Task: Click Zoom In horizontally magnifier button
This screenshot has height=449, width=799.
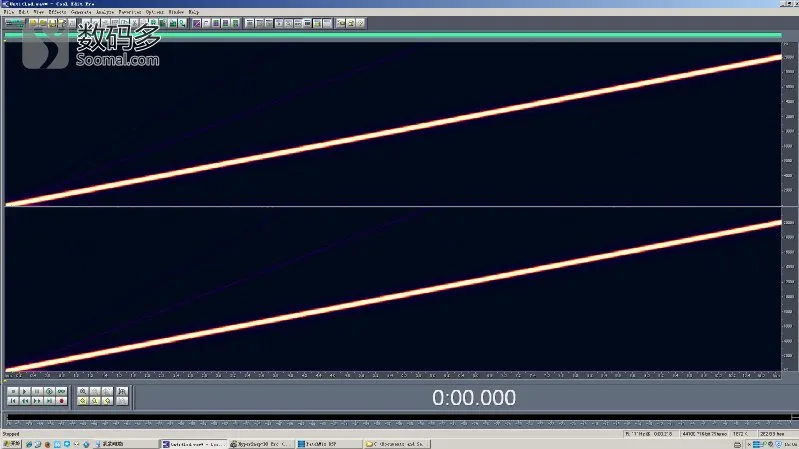Action: tap(83, 391)
